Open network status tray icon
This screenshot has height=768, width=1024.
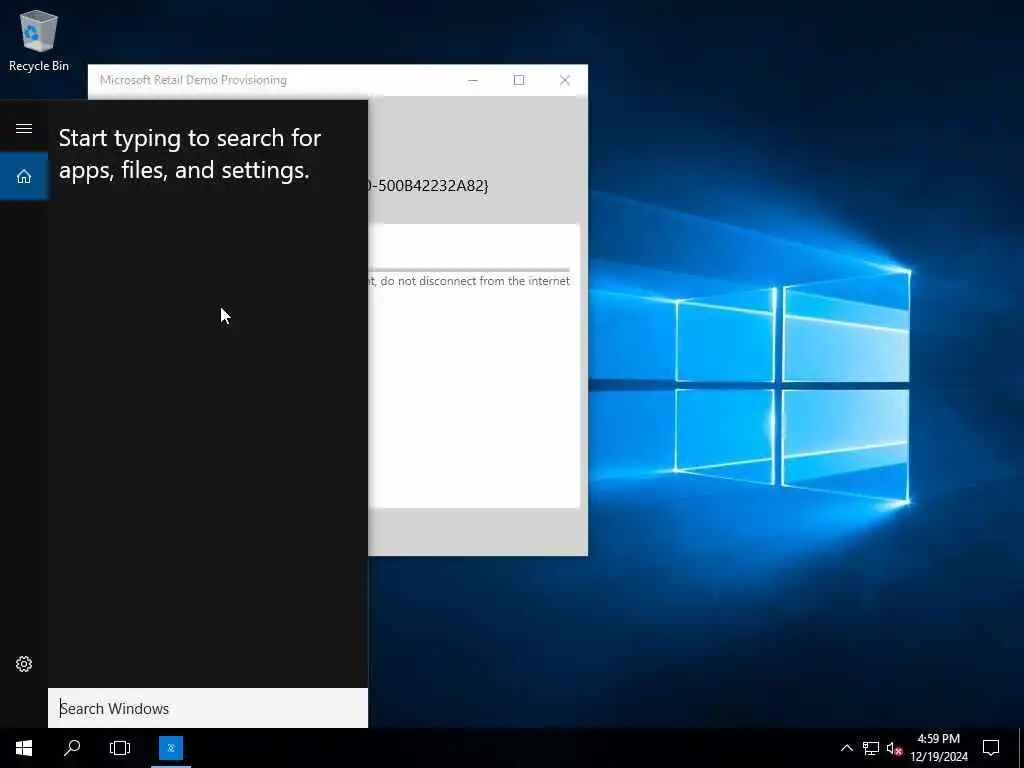[871, 748]
